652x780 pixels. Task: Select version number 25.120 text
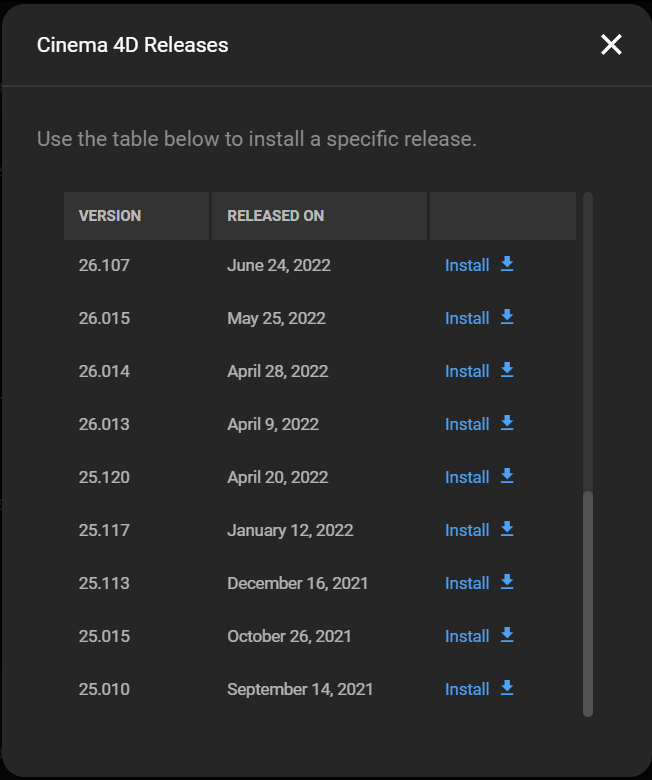(x=104, y=477)
